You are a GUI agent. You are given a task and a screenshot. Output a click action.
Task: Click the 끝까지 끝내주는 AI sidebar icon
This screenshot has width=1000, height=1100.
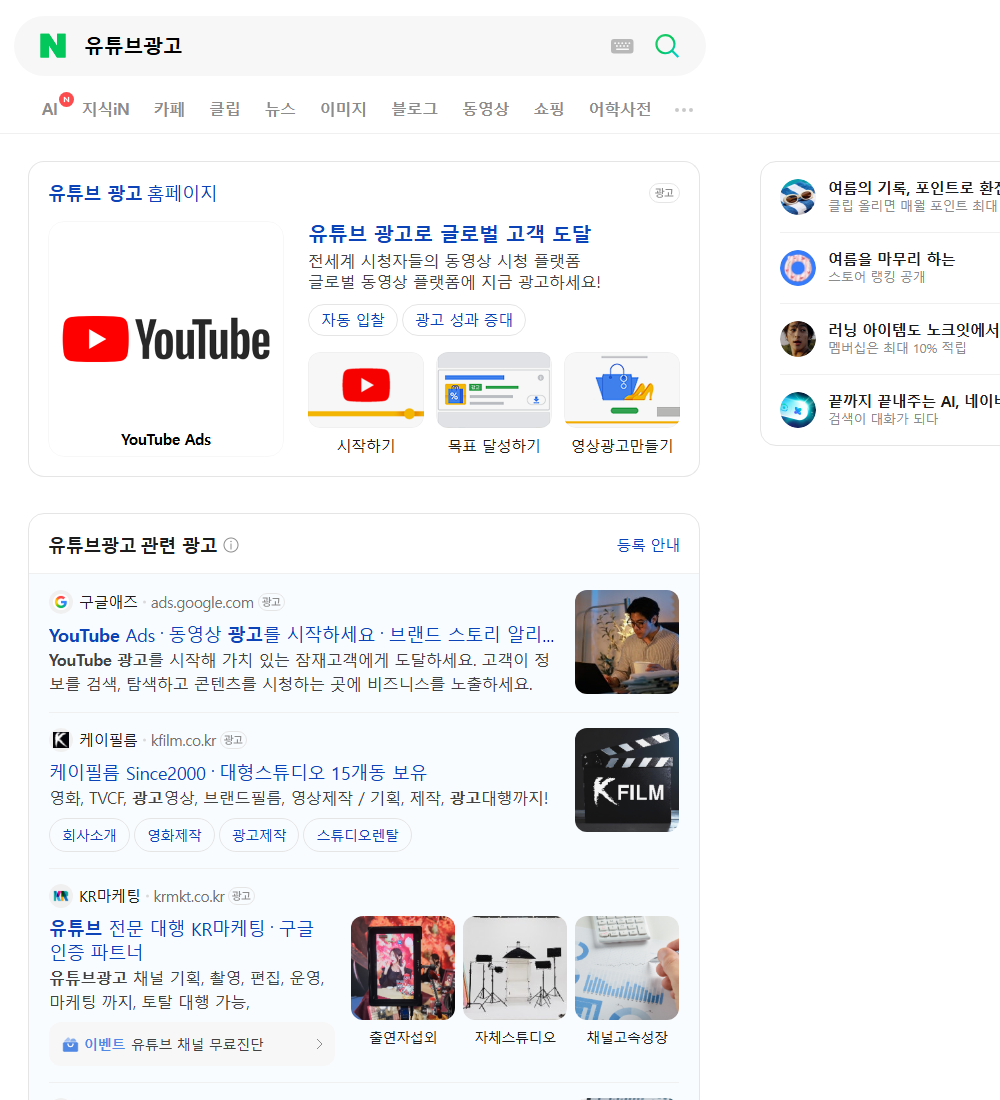(798, 409)
